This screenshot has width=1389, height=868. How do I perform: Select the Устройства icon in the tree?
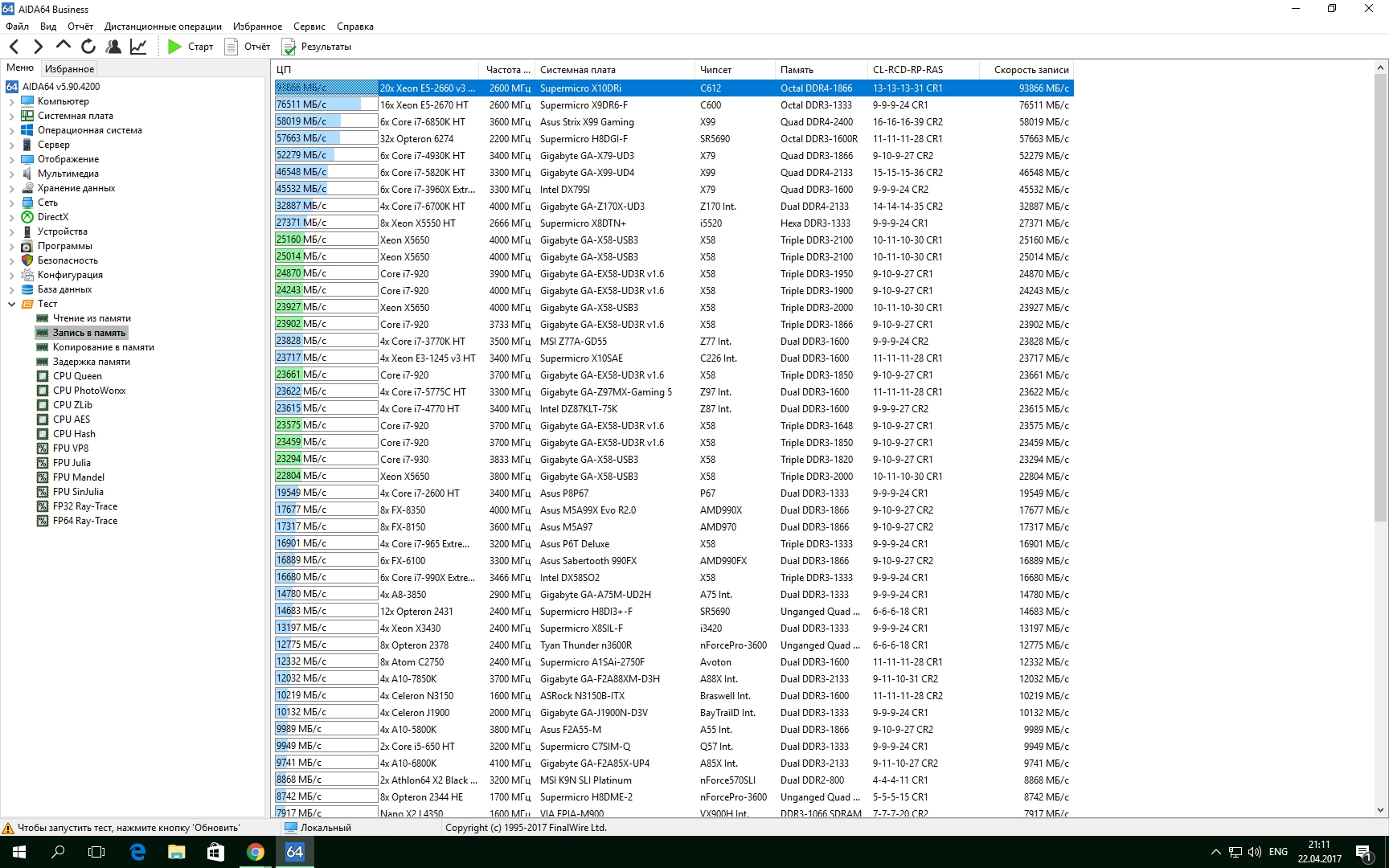[27, 231]
